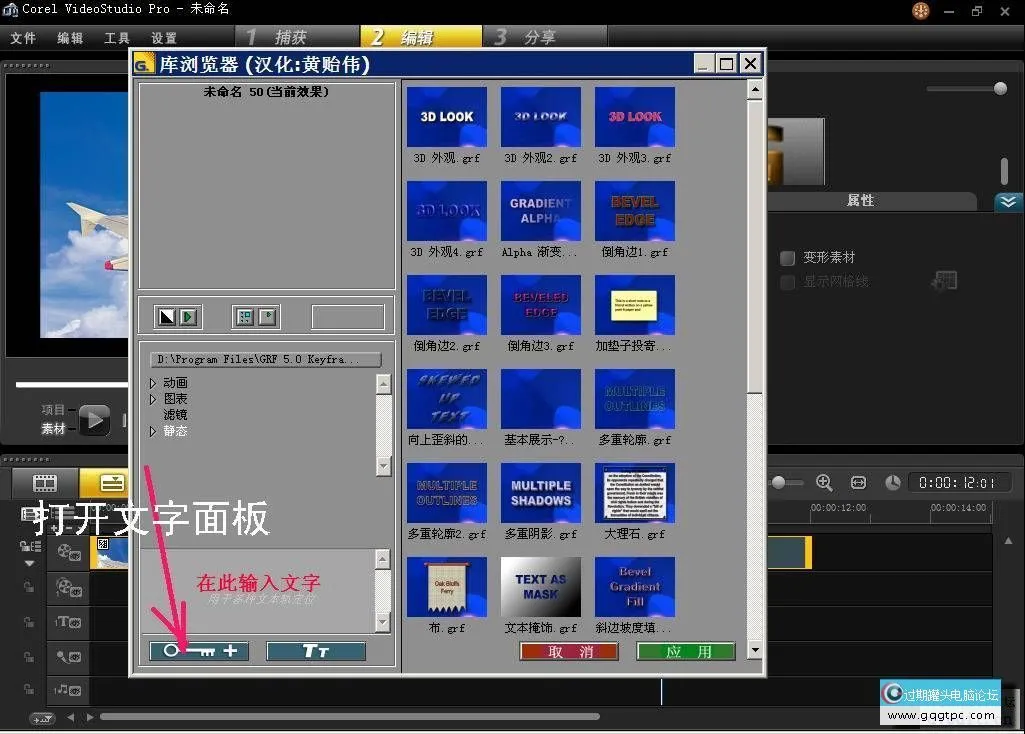
Task: Collapse the 属性 panel with its chevron
Action: point(1008,202)
